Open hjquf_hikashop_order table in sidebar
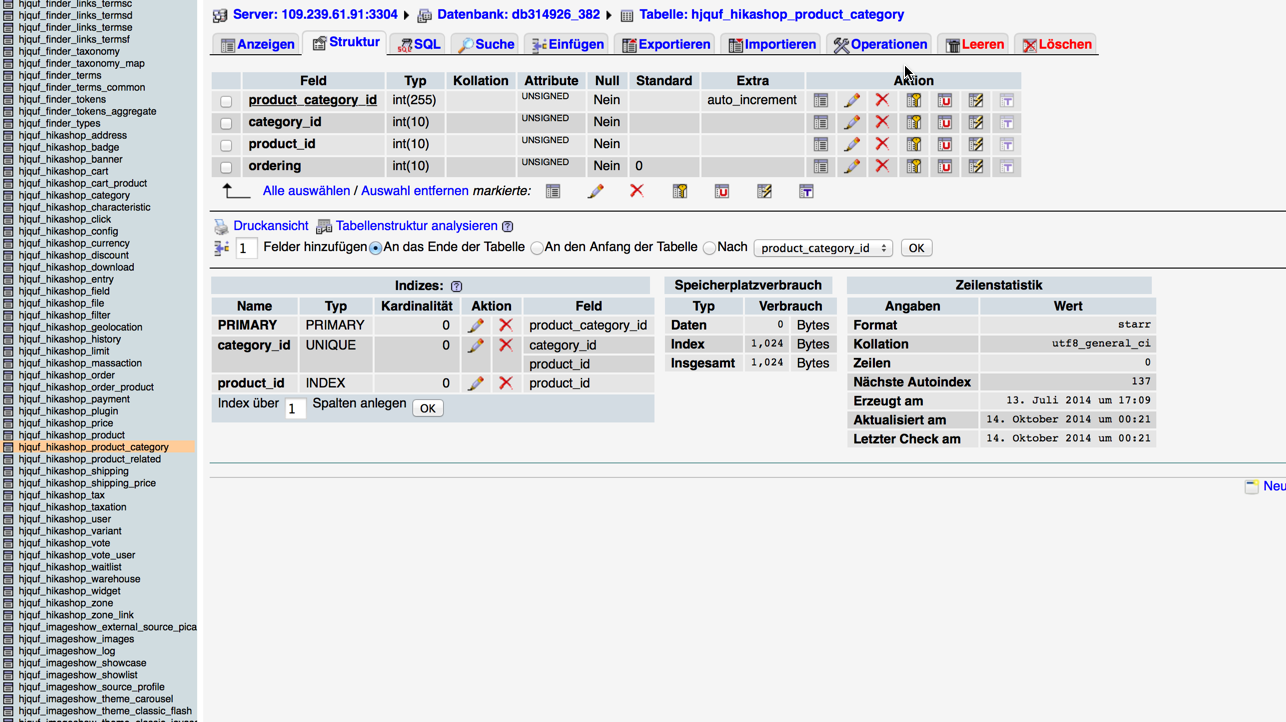Image resolution: width=1286 pixels, height=722 pixels. tap(67, 375)
